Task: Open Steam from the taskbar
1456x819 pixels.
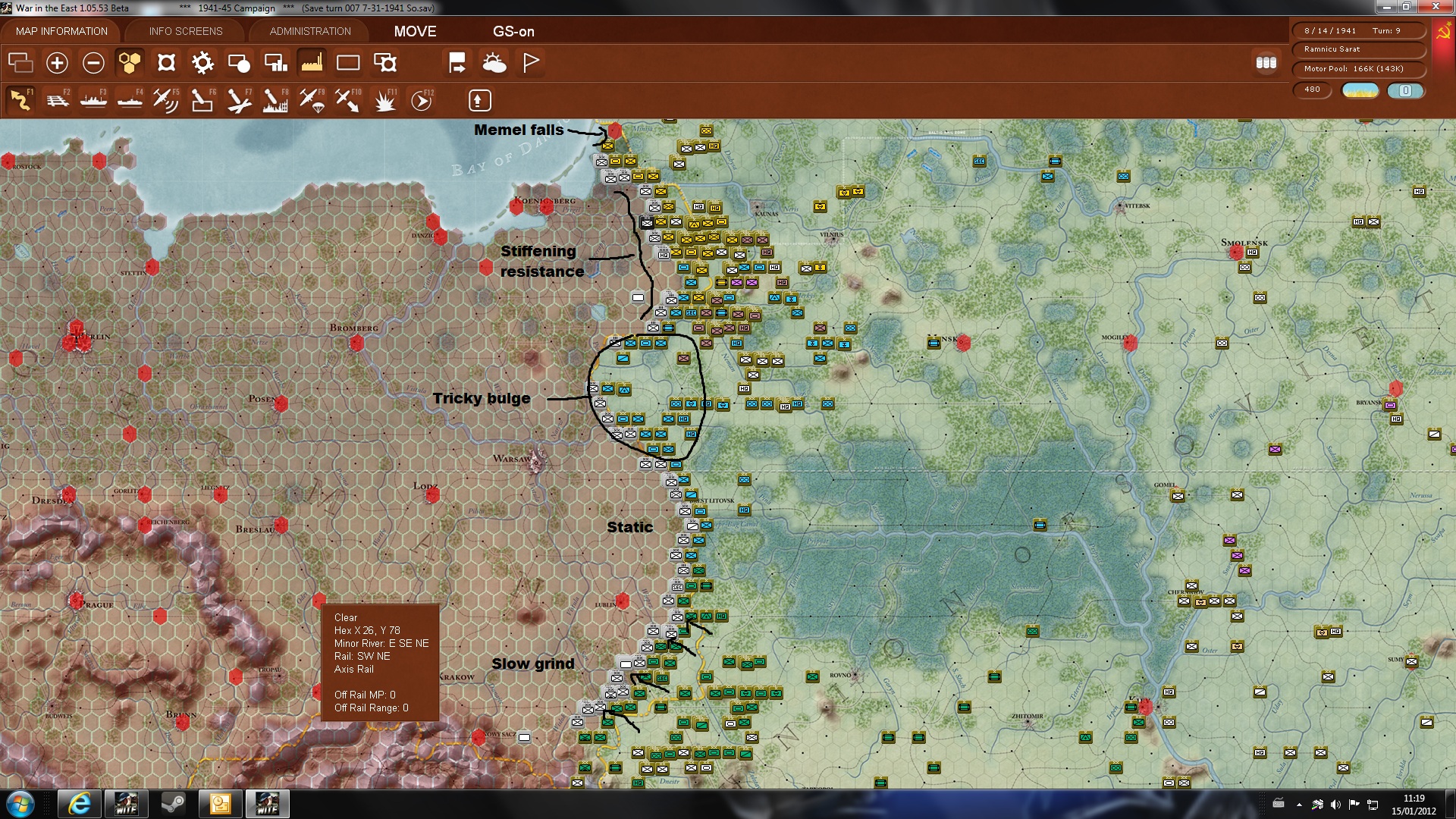Action: 173,804
